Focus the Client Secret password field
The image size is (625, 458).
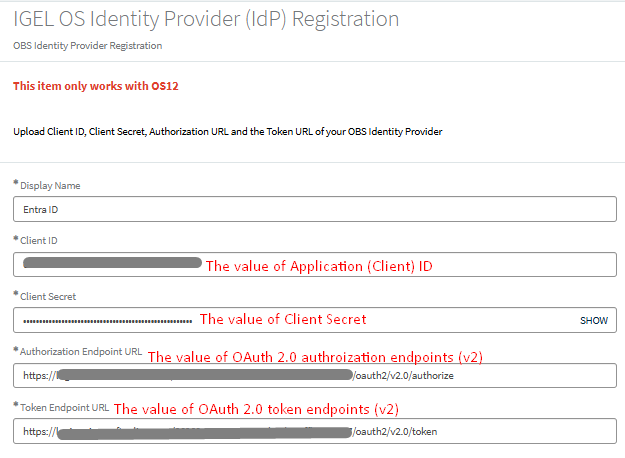click(x=290, y=320)
